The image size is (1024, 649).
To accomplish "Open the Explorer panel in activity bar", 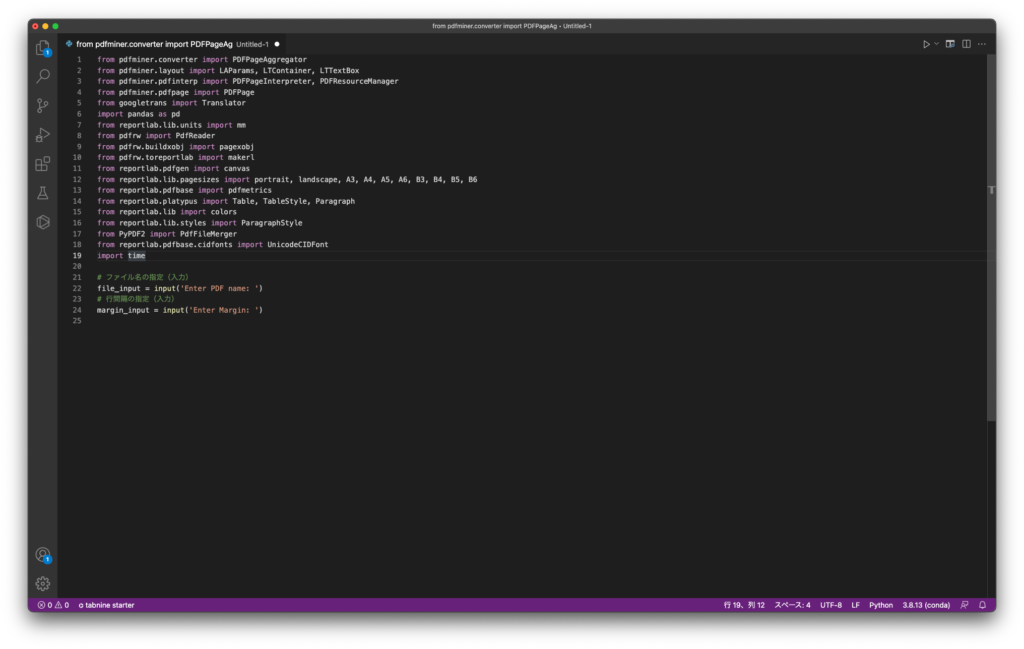I will [43, 47].
